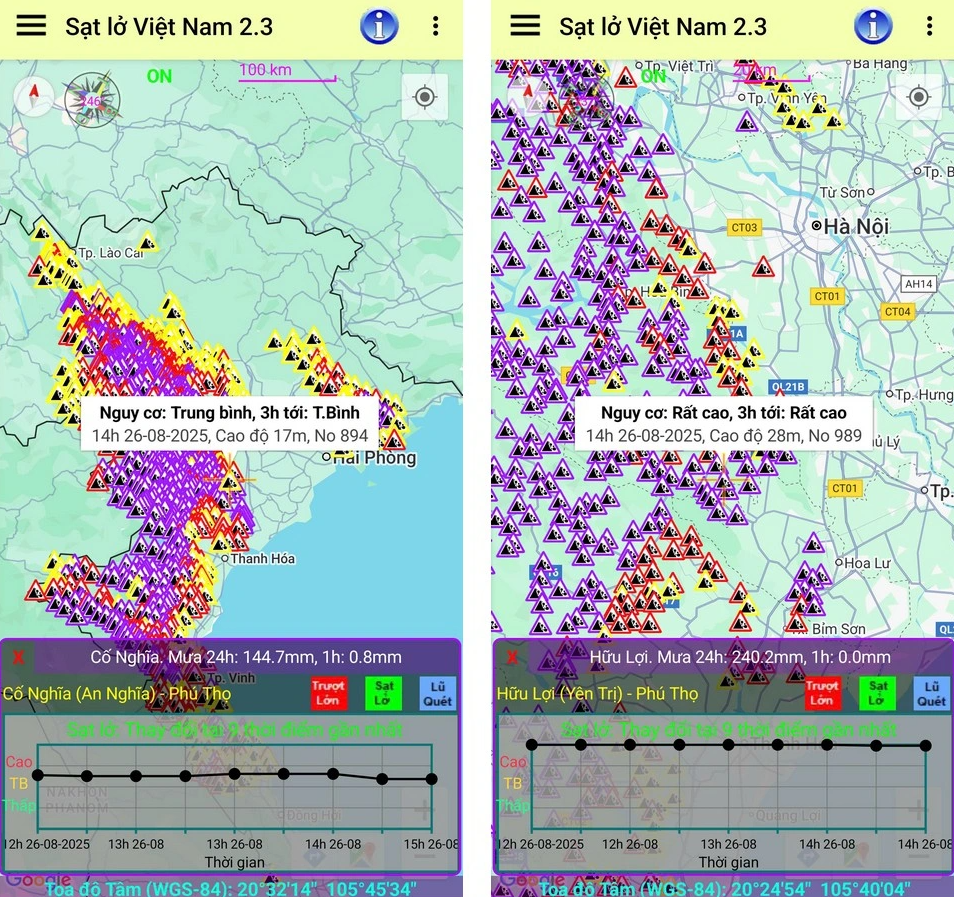Image resolution: width=954 pixels, height=897 pixels.
Task: Tap the CT03 highway badge
Action: tap(744, 228)
